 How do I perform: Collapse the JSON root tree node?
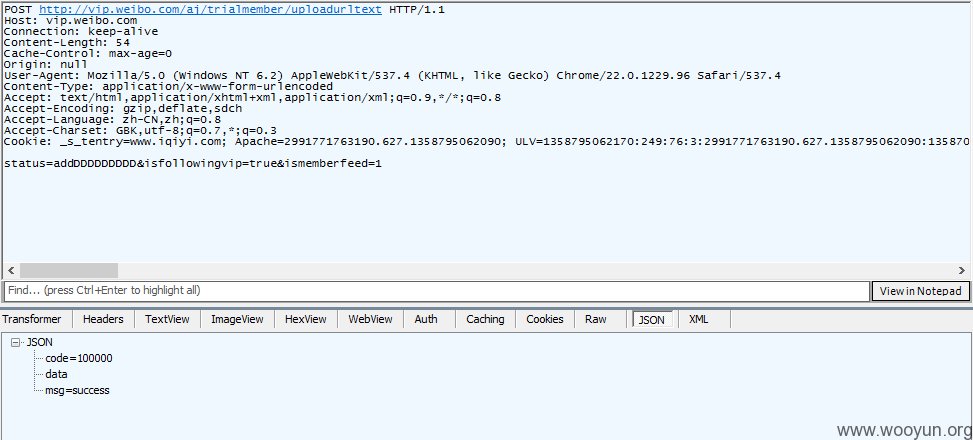16,342
